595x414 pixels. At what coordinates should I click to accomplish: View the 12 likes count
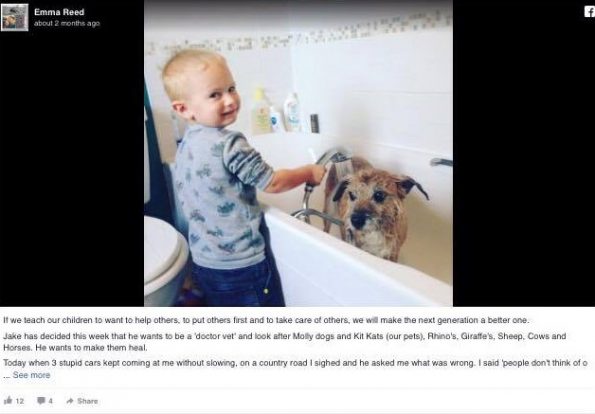tap(20, 401)
